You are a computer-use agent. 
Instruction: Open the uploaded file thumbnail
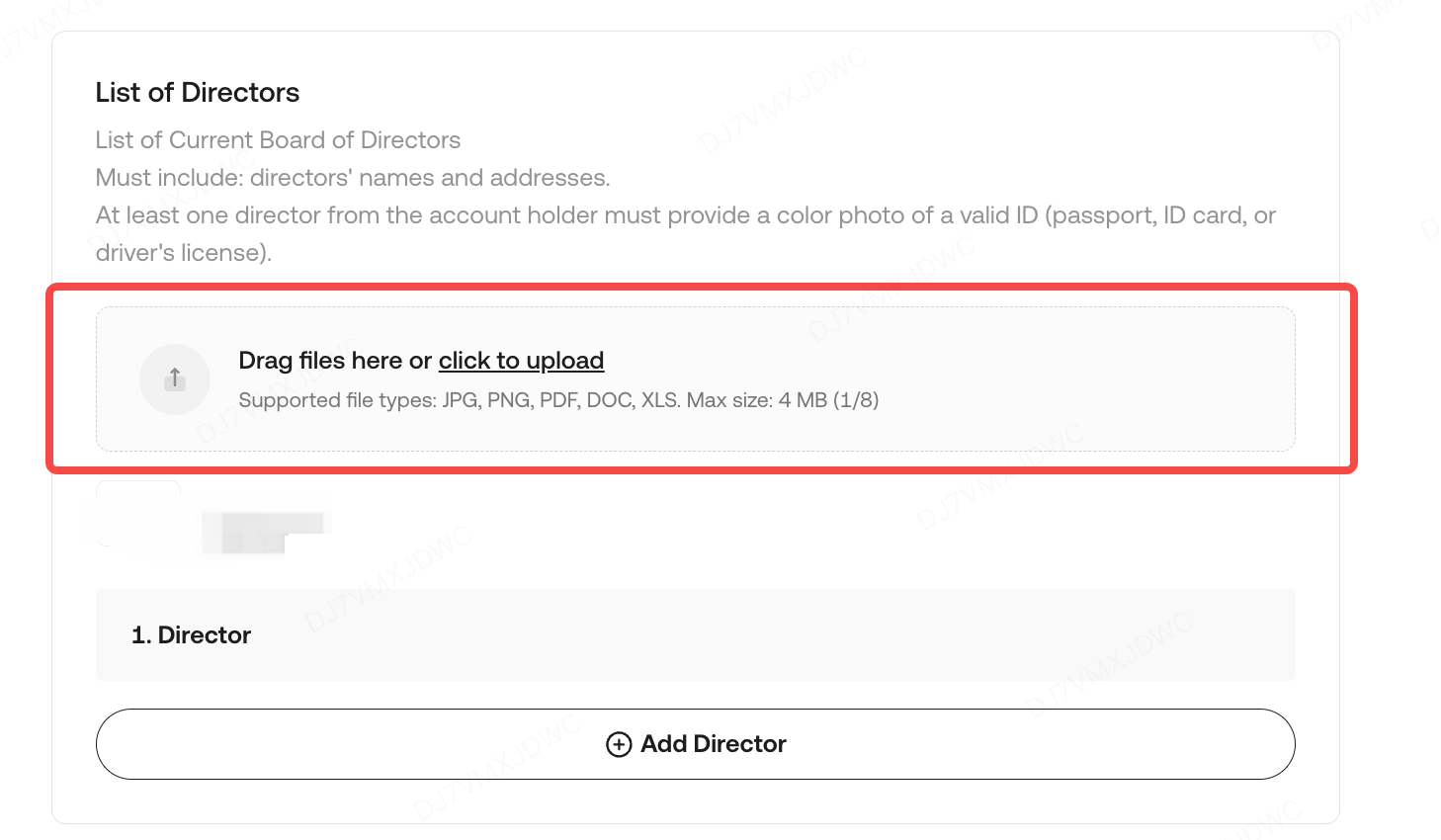tap(138, 513)
